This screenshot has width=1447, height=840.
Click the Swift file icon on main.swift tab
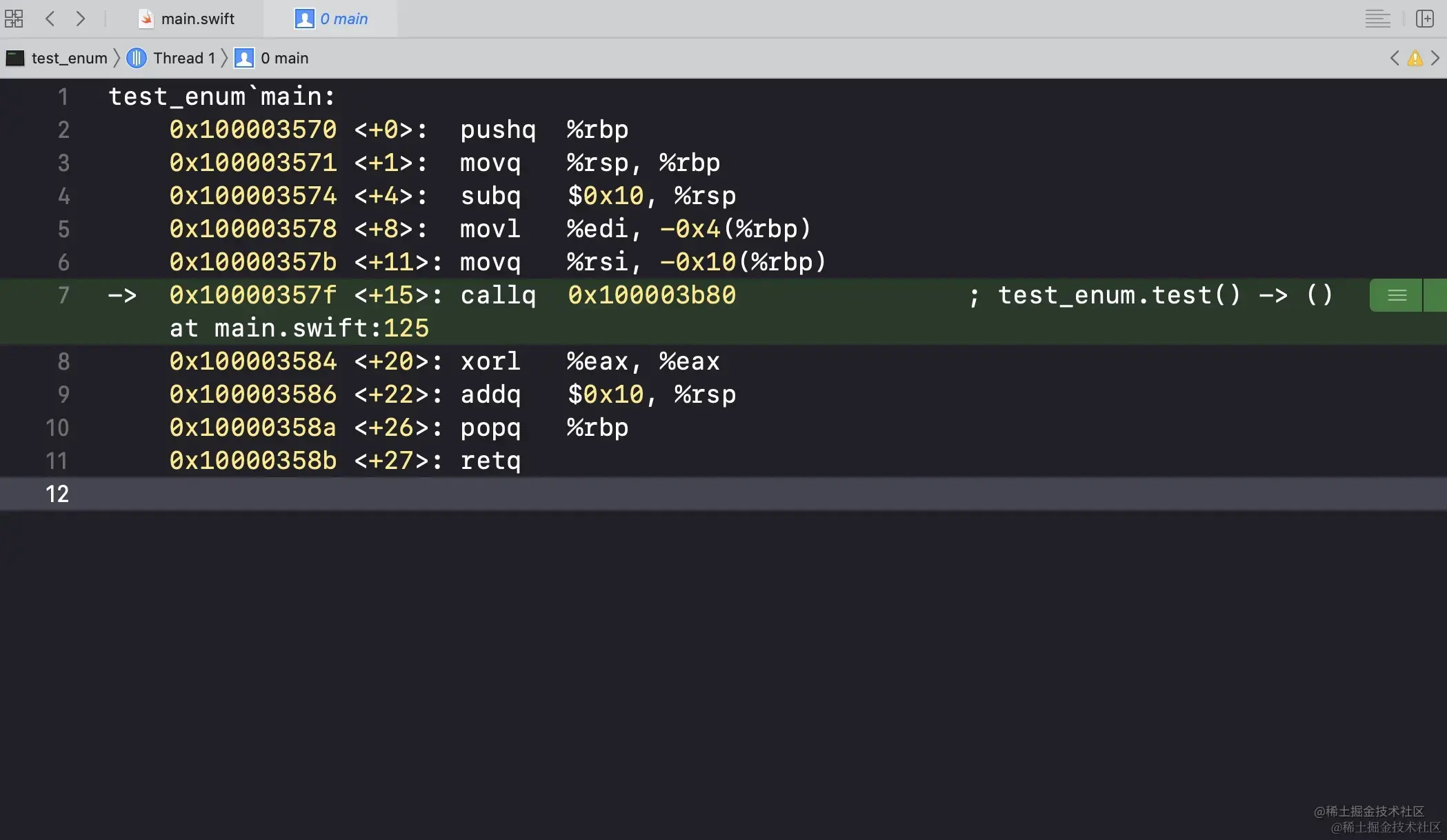pyautogui.click(x=146, y=19)
